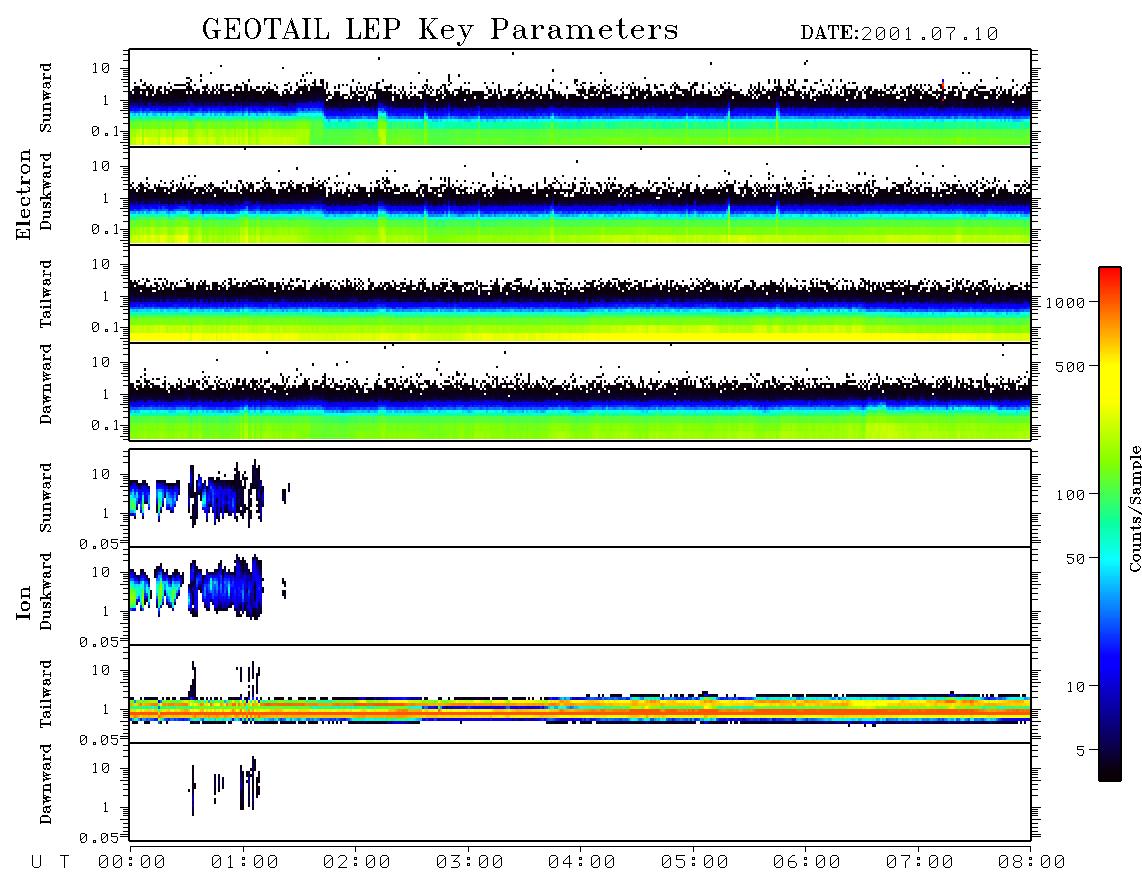
Task: Click the 1000 tick on colorbar
Action: 1065,302
